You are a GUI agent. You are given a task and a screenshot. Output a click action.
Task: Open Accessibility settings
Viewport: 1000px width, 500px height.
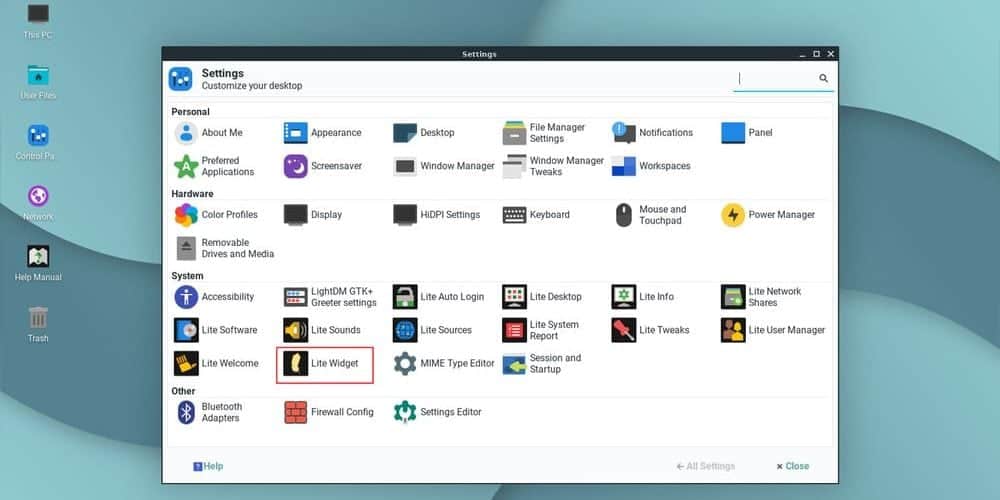(214, 297)
